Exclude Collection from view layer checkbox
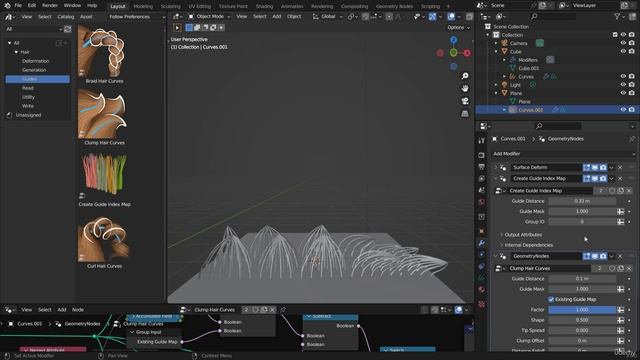The width and height of the screenshot is (640, 360). coord(615,35)
